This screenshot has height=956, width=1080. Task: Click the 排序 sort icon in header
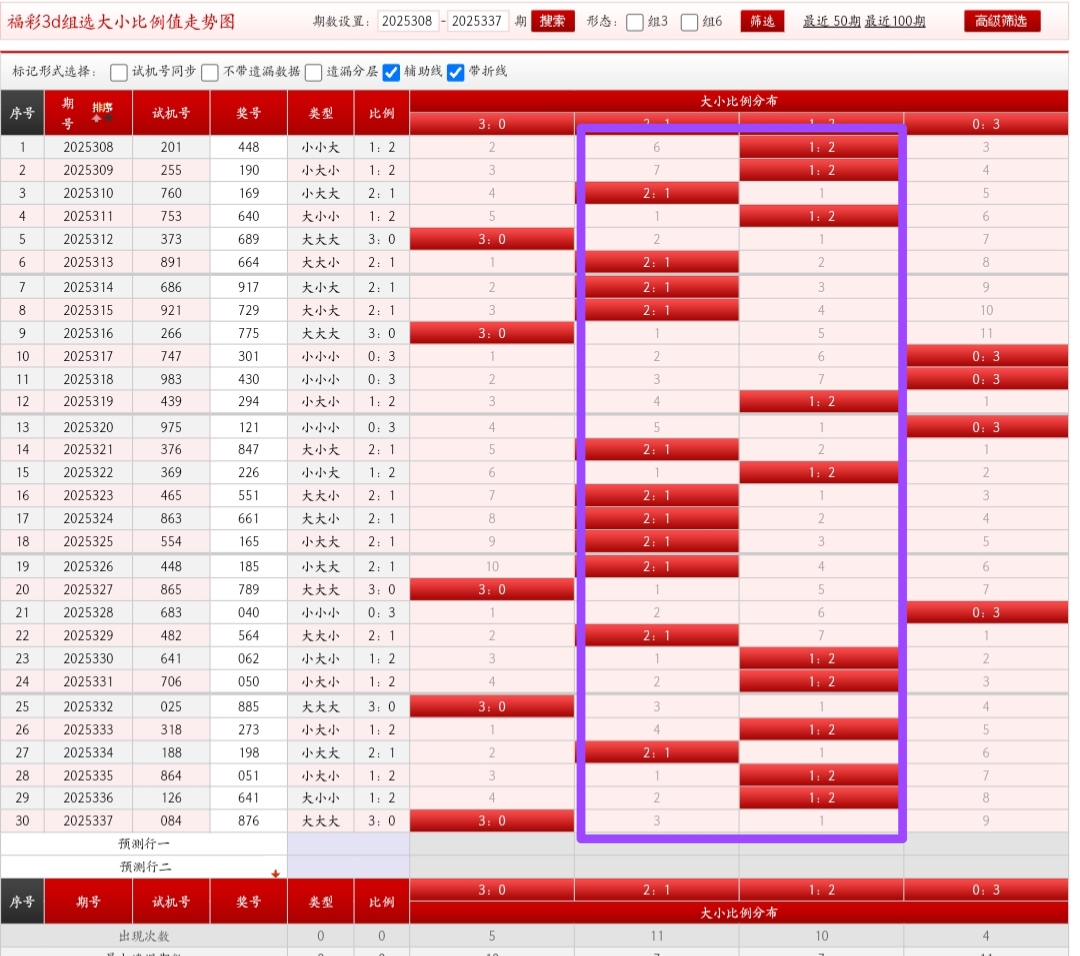click(x=102, y=112)
